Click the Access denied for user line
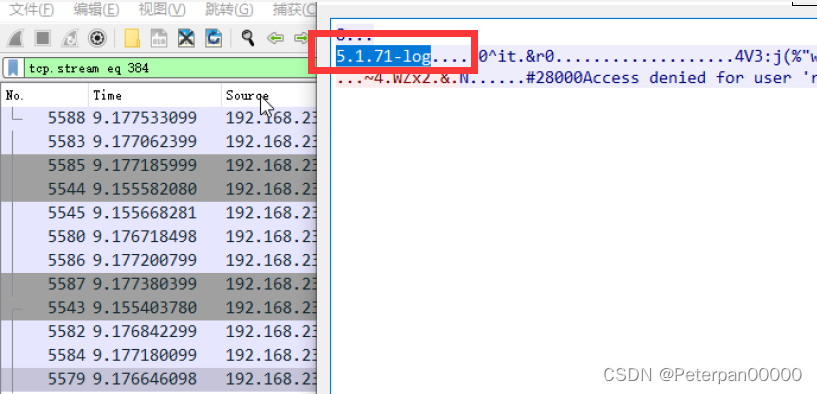Viewport: 817px width, 394px height. [x=576, y=78]
